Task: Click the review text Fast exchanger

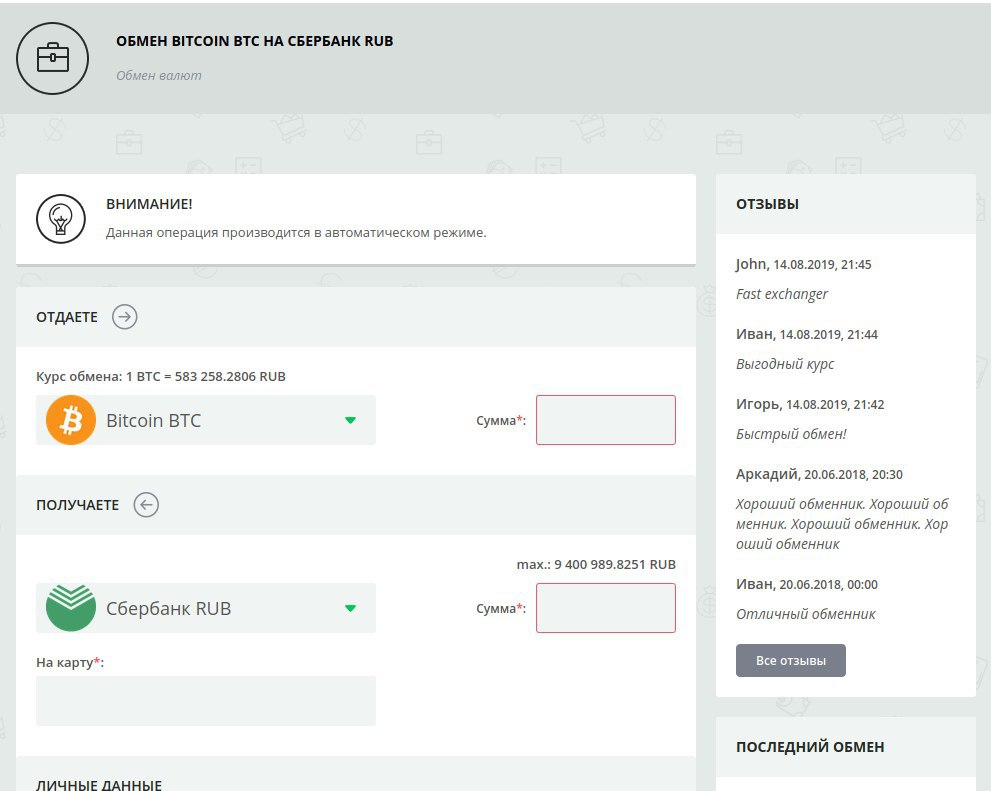Action: pos(782,294)
